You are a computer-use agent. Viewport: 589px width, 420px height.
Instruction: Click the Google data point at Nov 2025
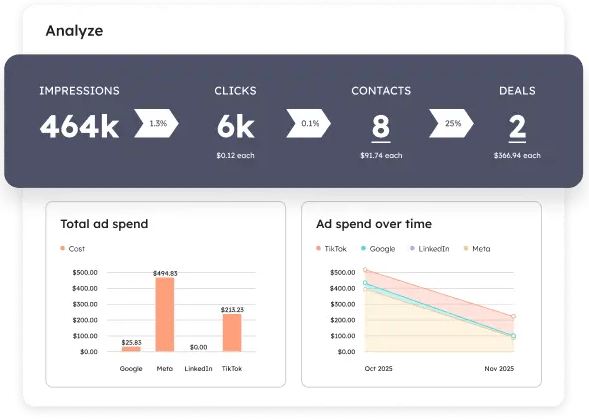click(x=513, y=335)
